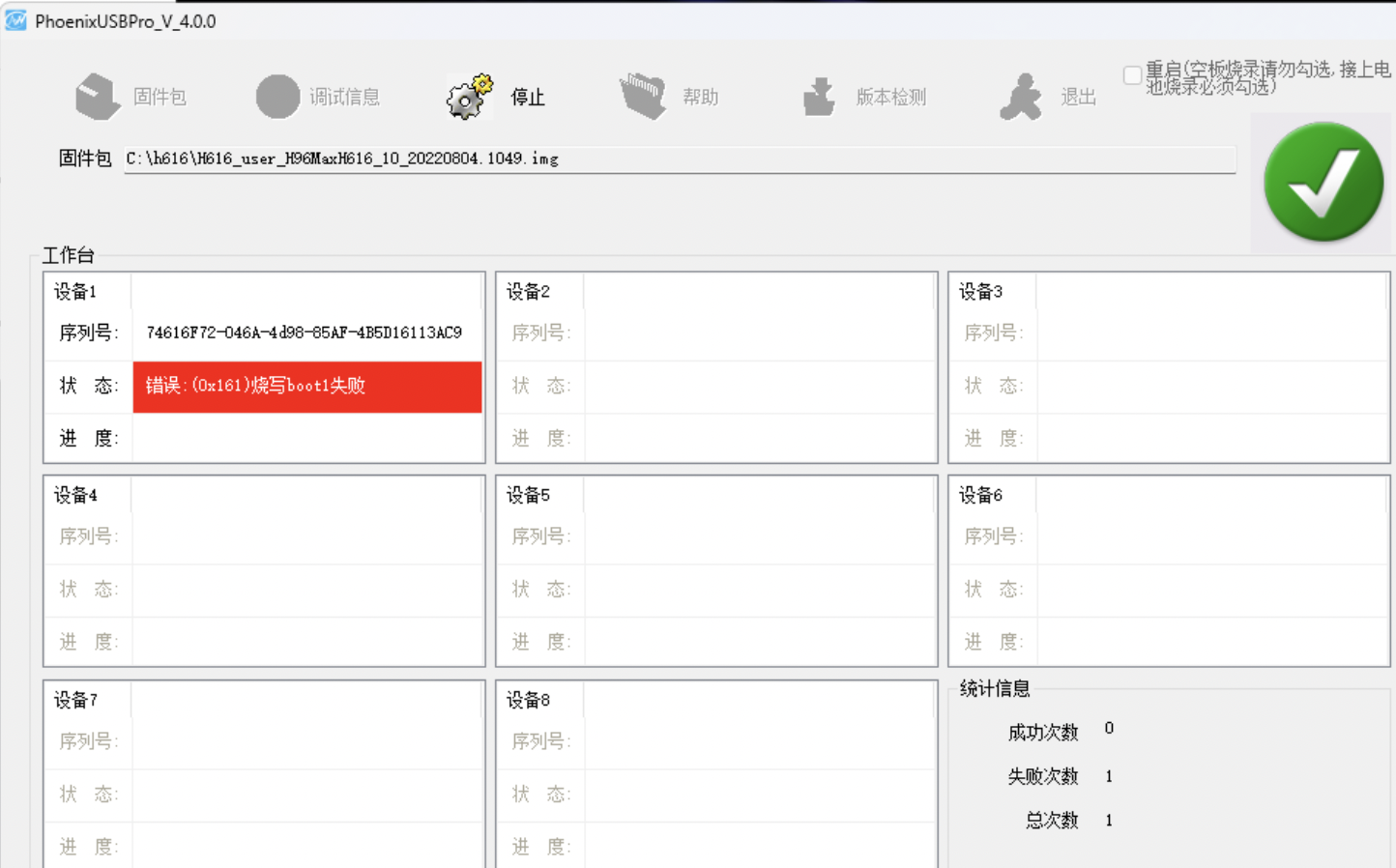Screen dimensions: 1396x868
Task: Open debug info (调试信息) circle icon
Action: click(x=277, y=97)
